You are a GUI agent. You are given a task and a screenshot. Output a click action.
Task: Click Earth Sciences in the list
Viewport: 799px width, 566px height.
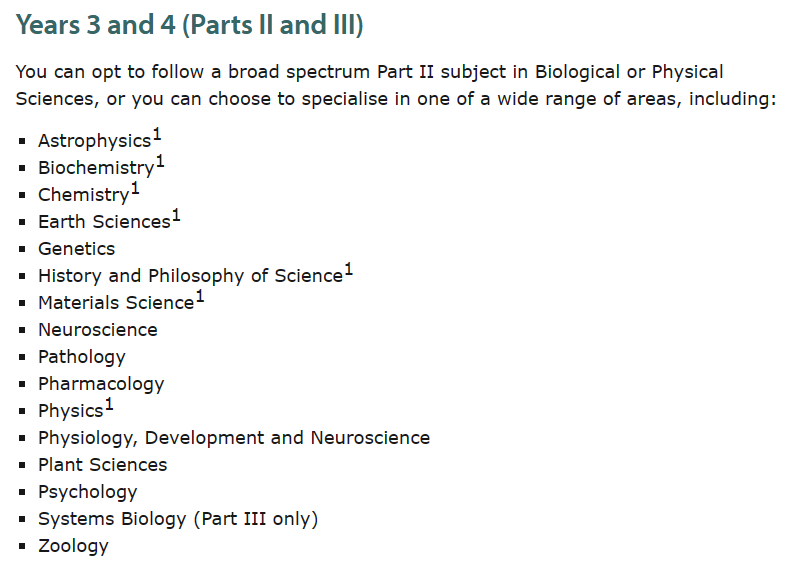point(104,222)
